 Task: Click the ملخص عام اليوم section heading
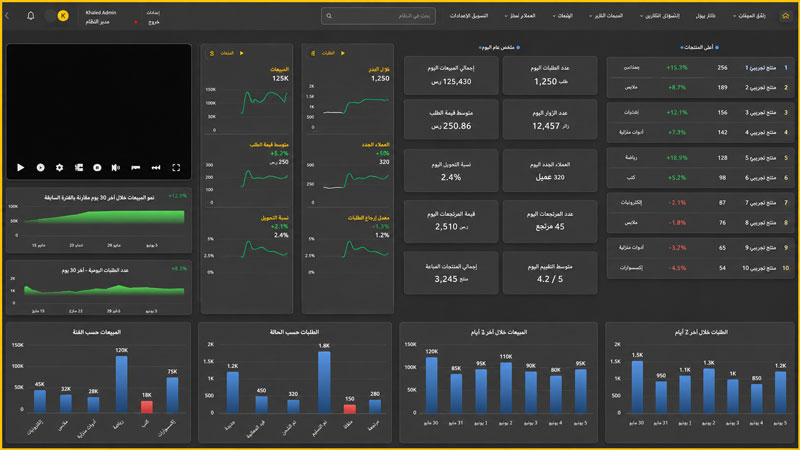[x=498, y=47]
